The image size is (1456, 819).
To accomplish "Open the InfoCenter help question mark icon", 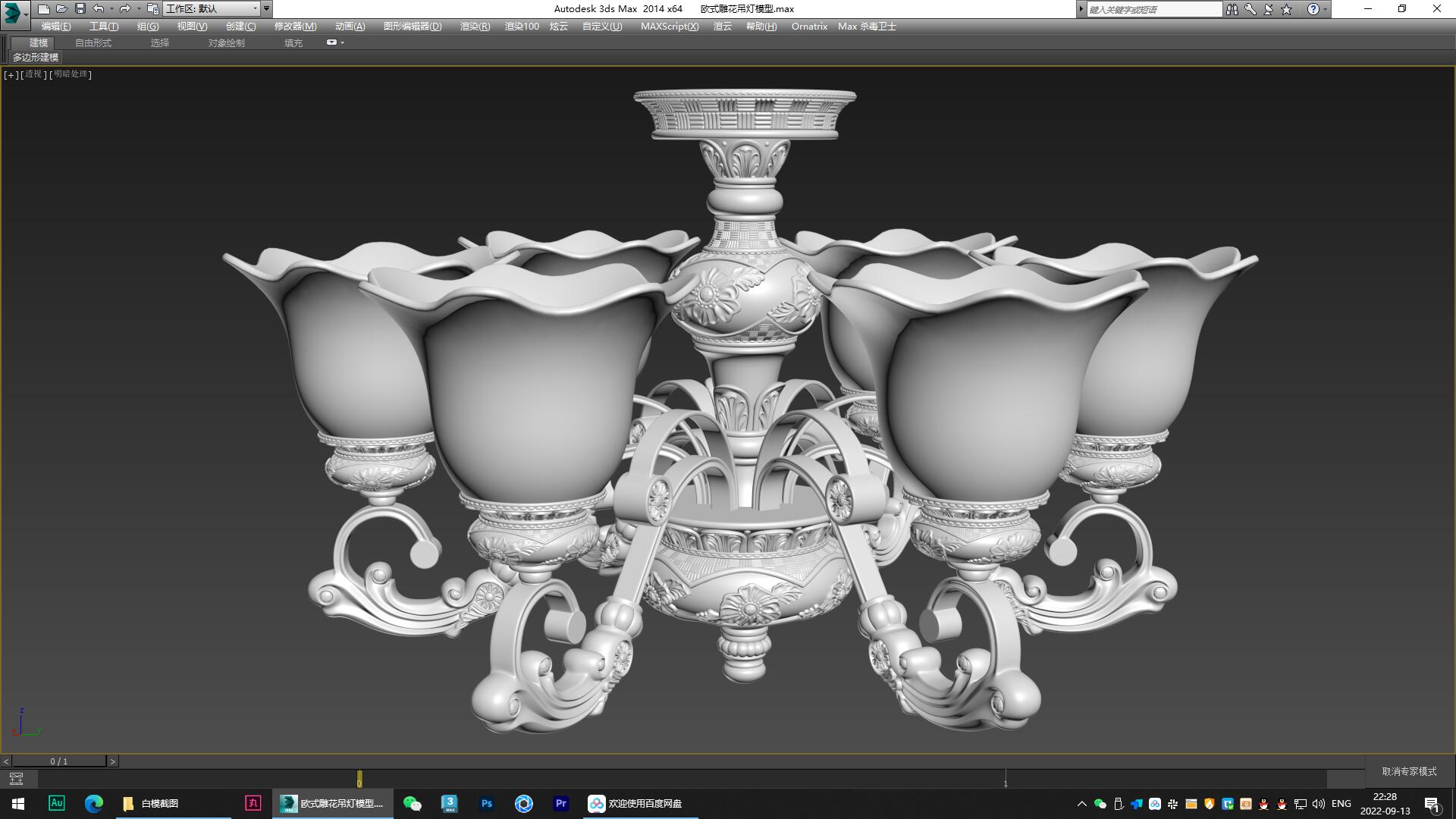I will [x=1313, y=9].
